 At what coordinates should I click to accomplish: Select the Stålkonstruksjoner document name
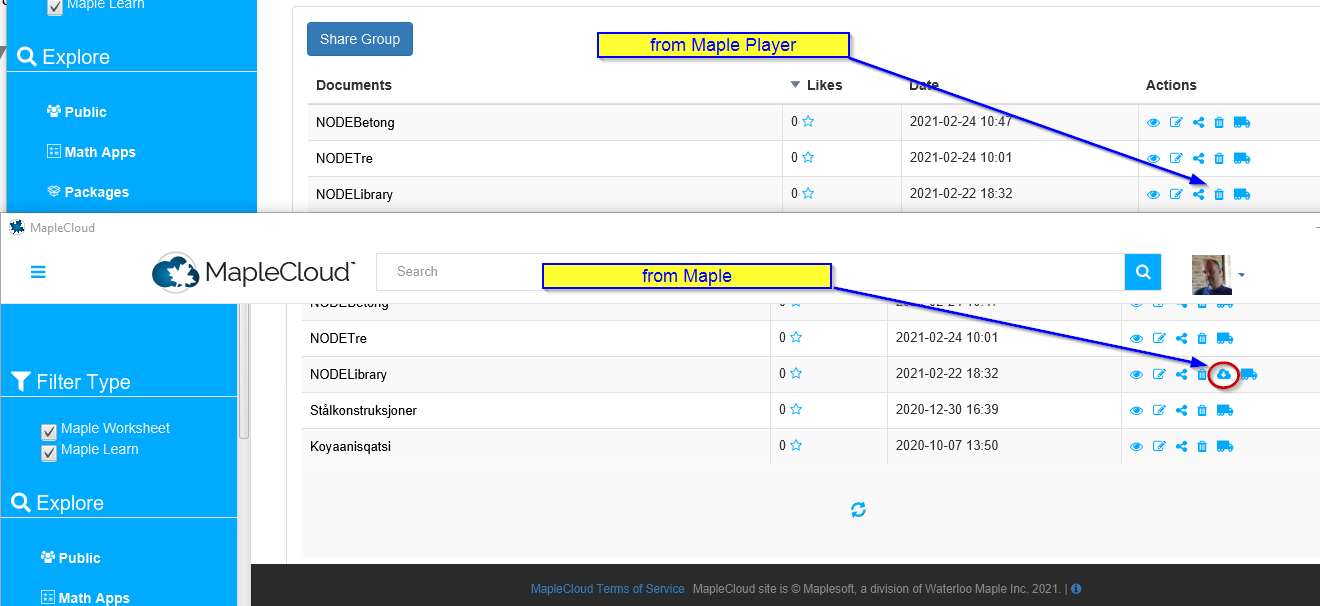(x=363, y=410)
